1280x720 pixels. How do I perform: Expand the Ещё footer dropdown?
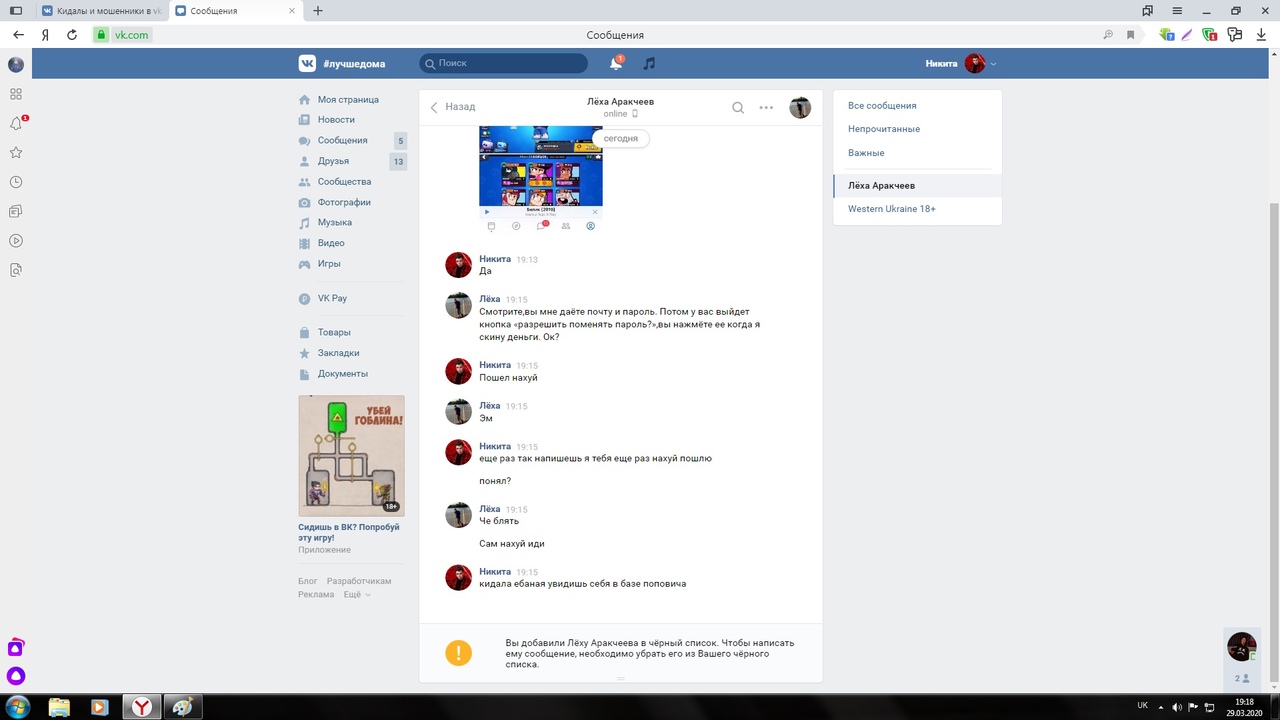356,594
